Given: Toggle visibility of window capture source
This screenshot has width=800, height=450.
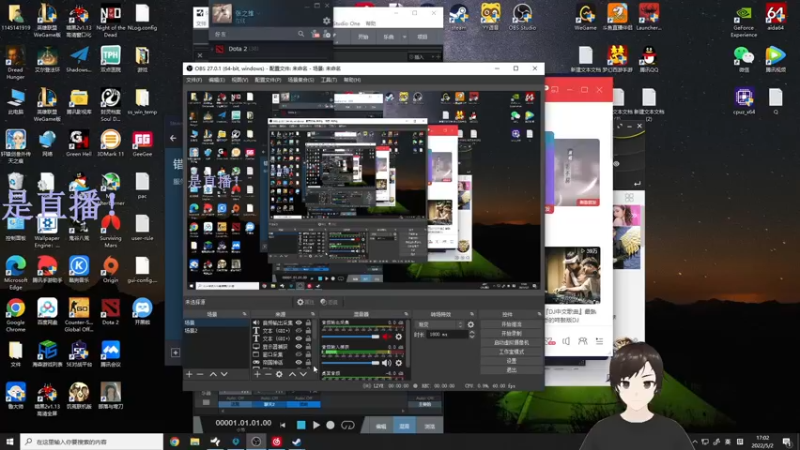Looking at the screenshot, I should pyautogui.click(x=299, y=355).
